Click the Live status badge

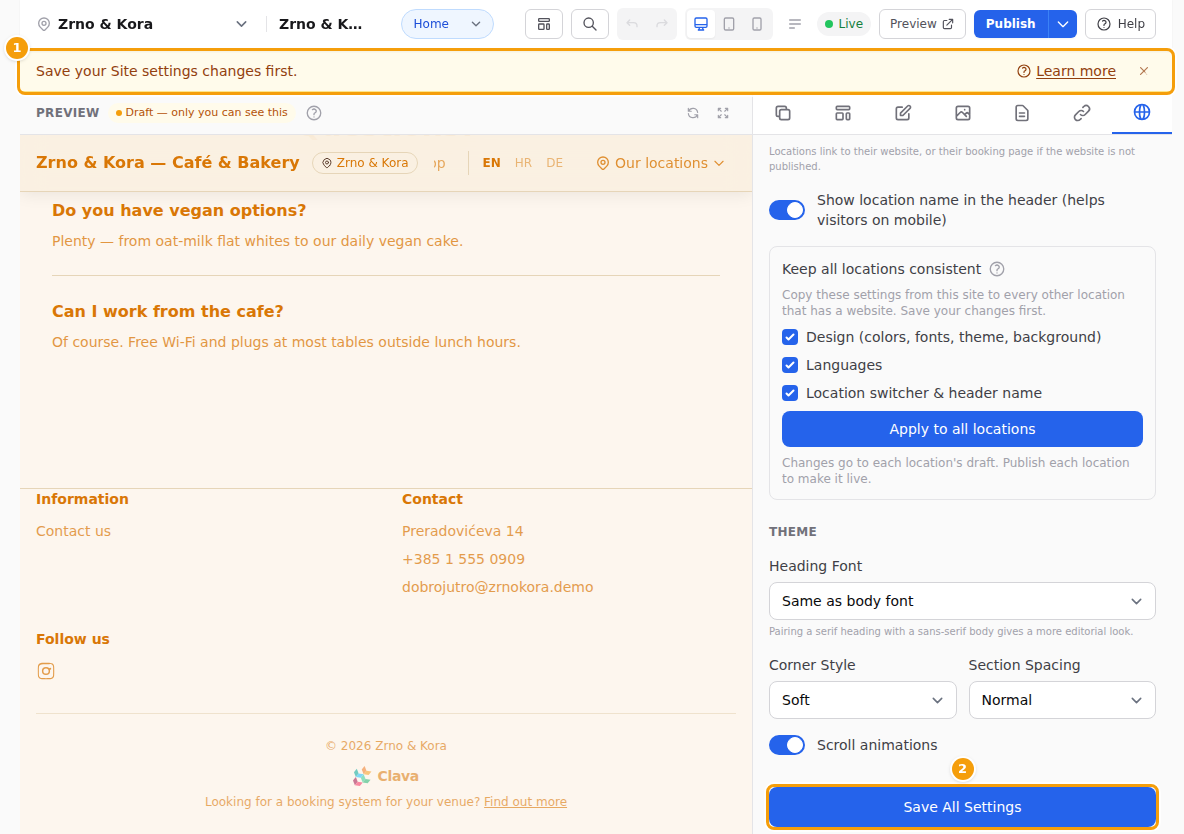coord(843,24)
